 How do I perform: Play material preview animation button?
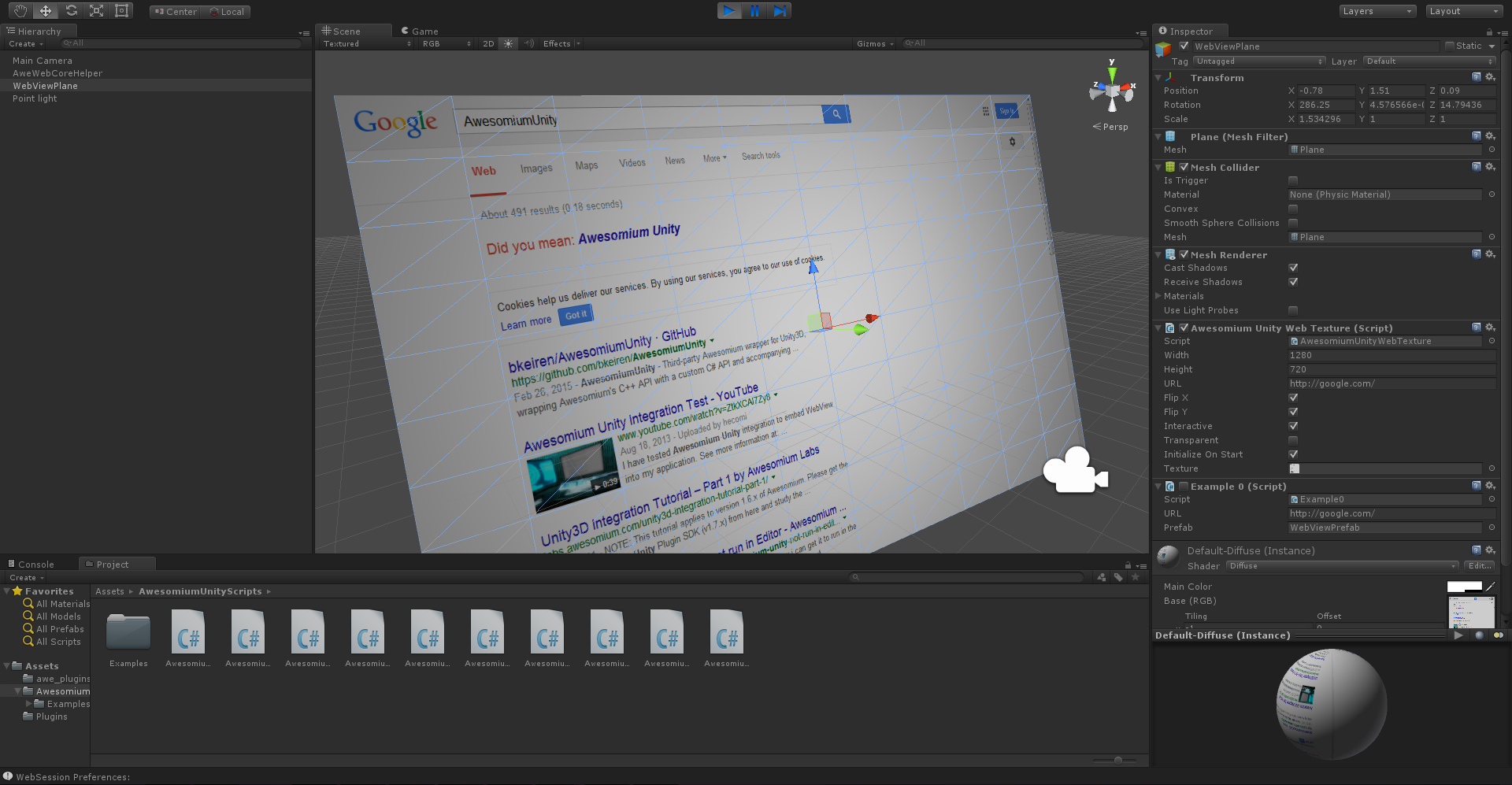coord(1458,635)
